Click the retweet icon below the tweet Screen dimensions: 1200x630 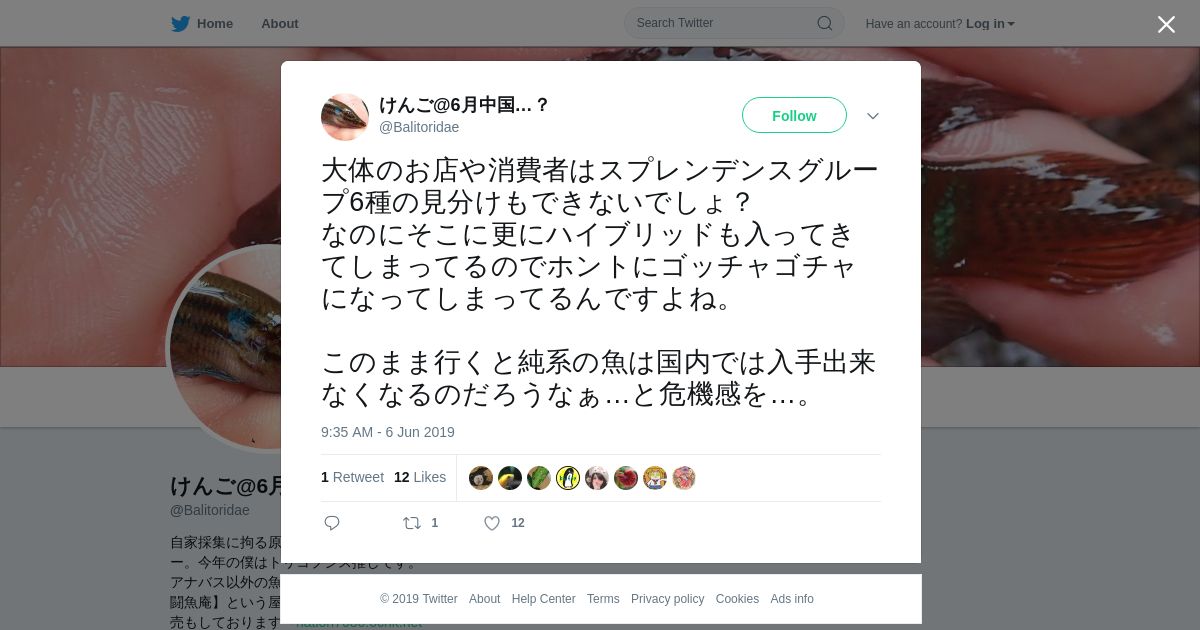[x=411, y=523]
